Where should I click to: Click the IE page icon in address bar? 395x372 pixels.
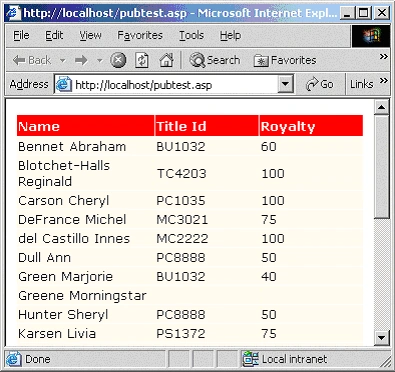64,84
